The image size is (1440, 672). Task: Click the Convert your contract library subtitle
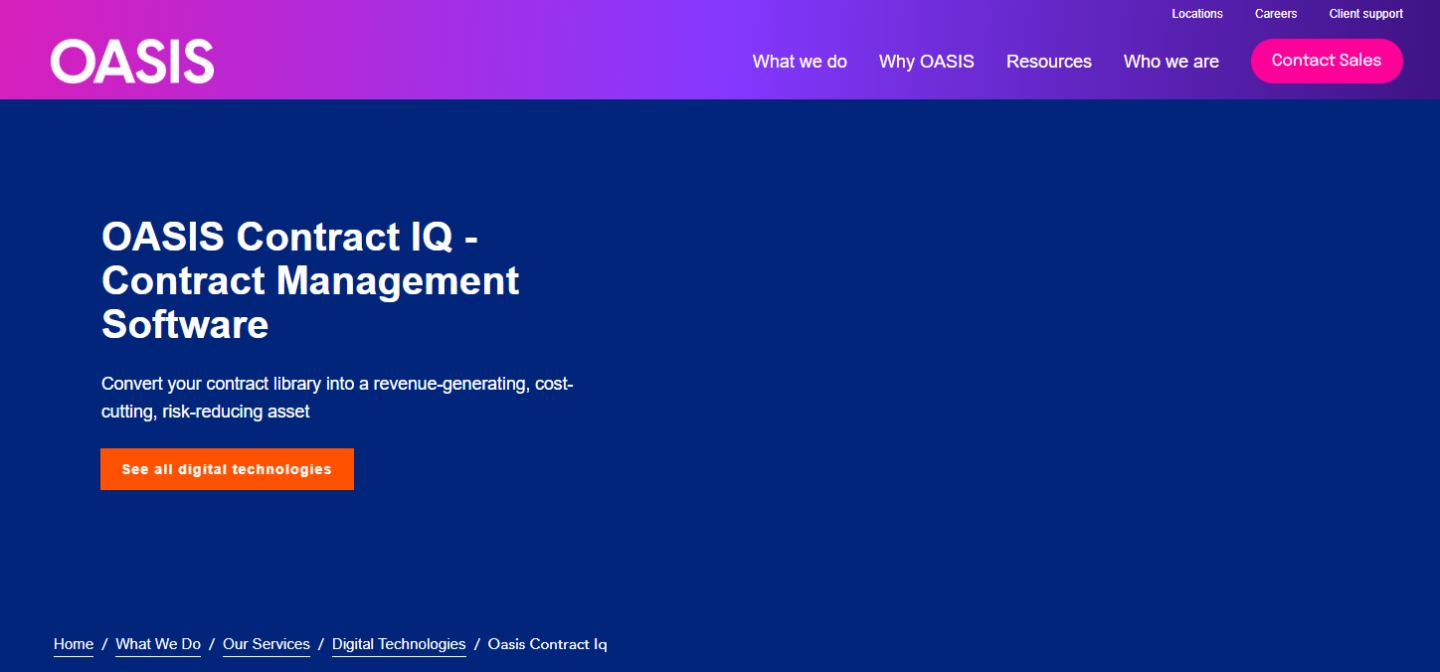click(337, 397)
